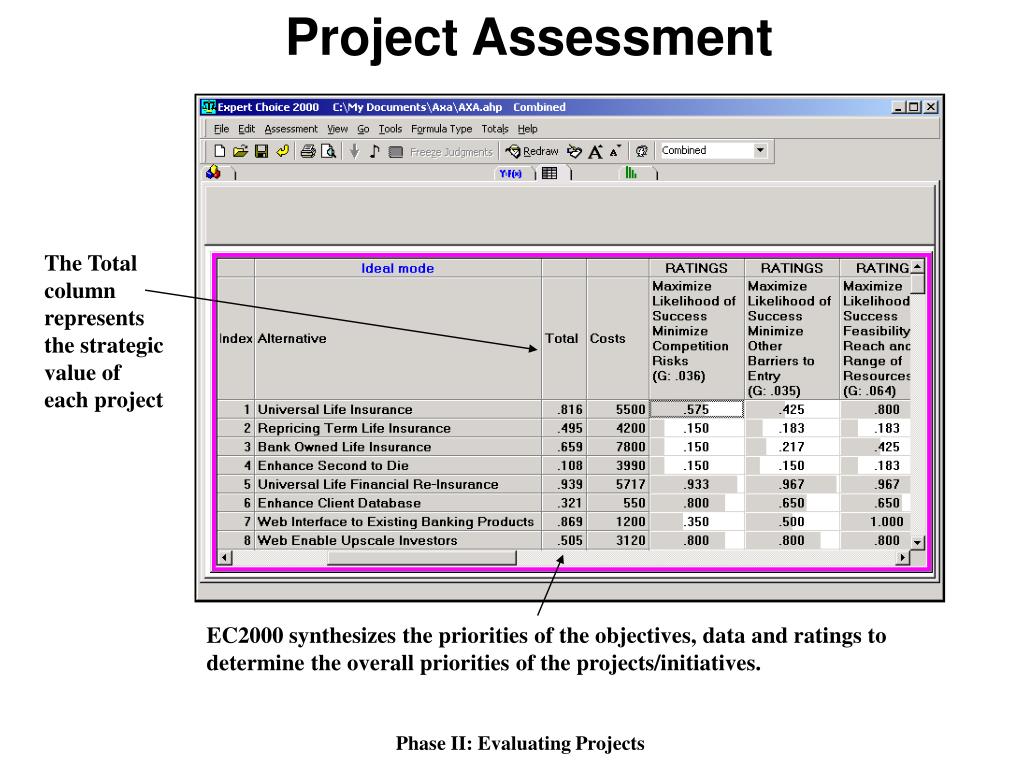Click the grid's scroll up arrow
The width and height of the screenshot is (1024, 768).
tap(918, 267)
